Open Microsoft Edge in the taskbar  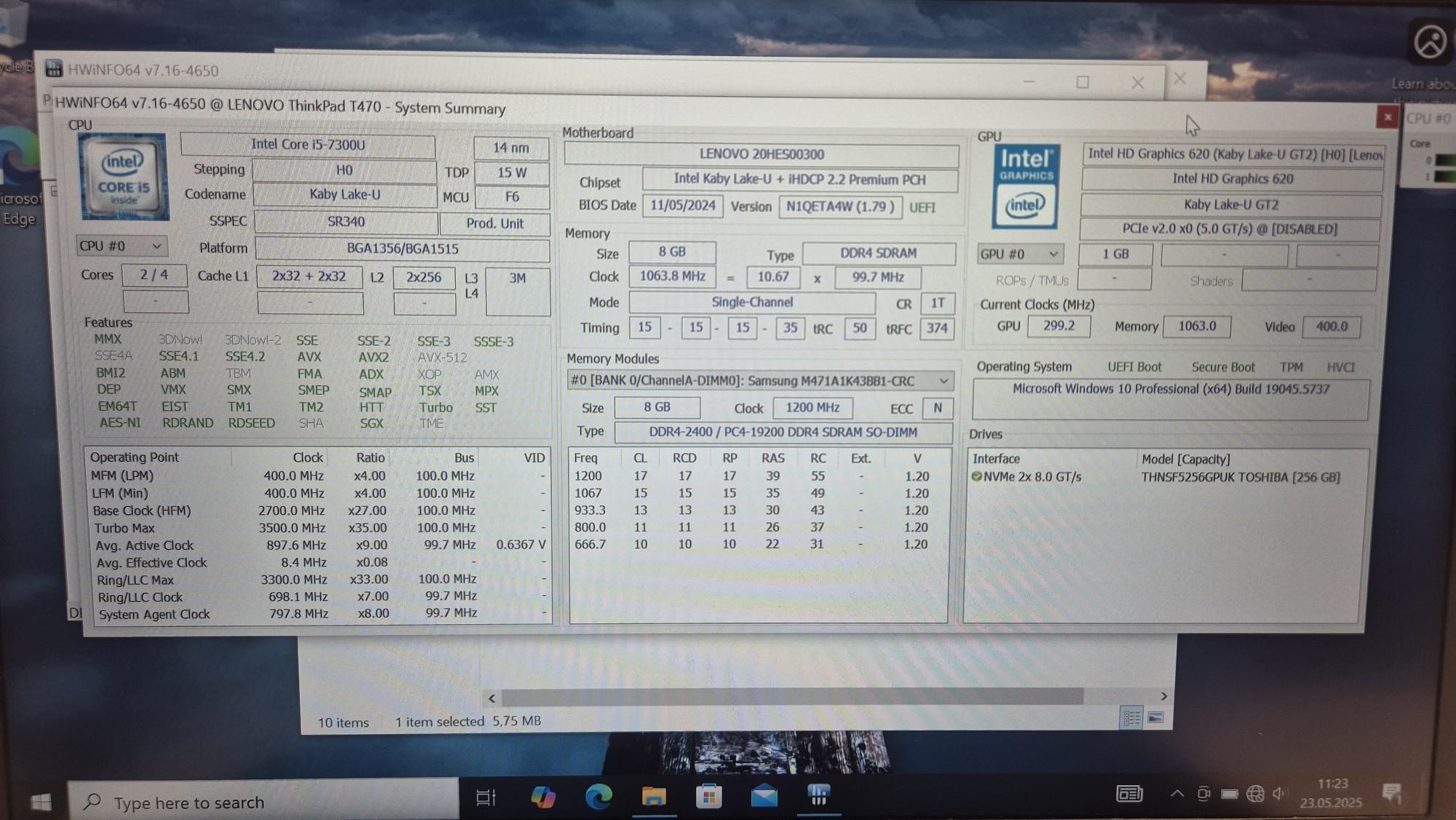[598, 797]
